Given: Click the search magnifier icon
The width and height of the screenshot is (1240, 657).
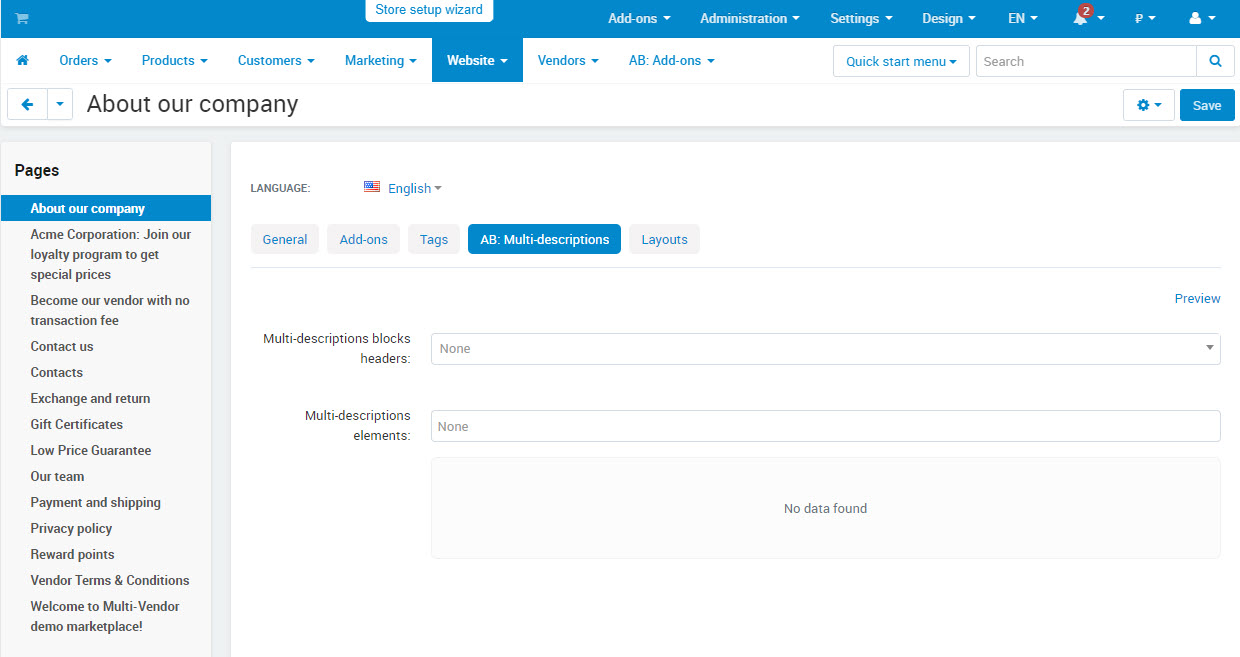Looking at the screenshot, I should tap(1215, 60).
